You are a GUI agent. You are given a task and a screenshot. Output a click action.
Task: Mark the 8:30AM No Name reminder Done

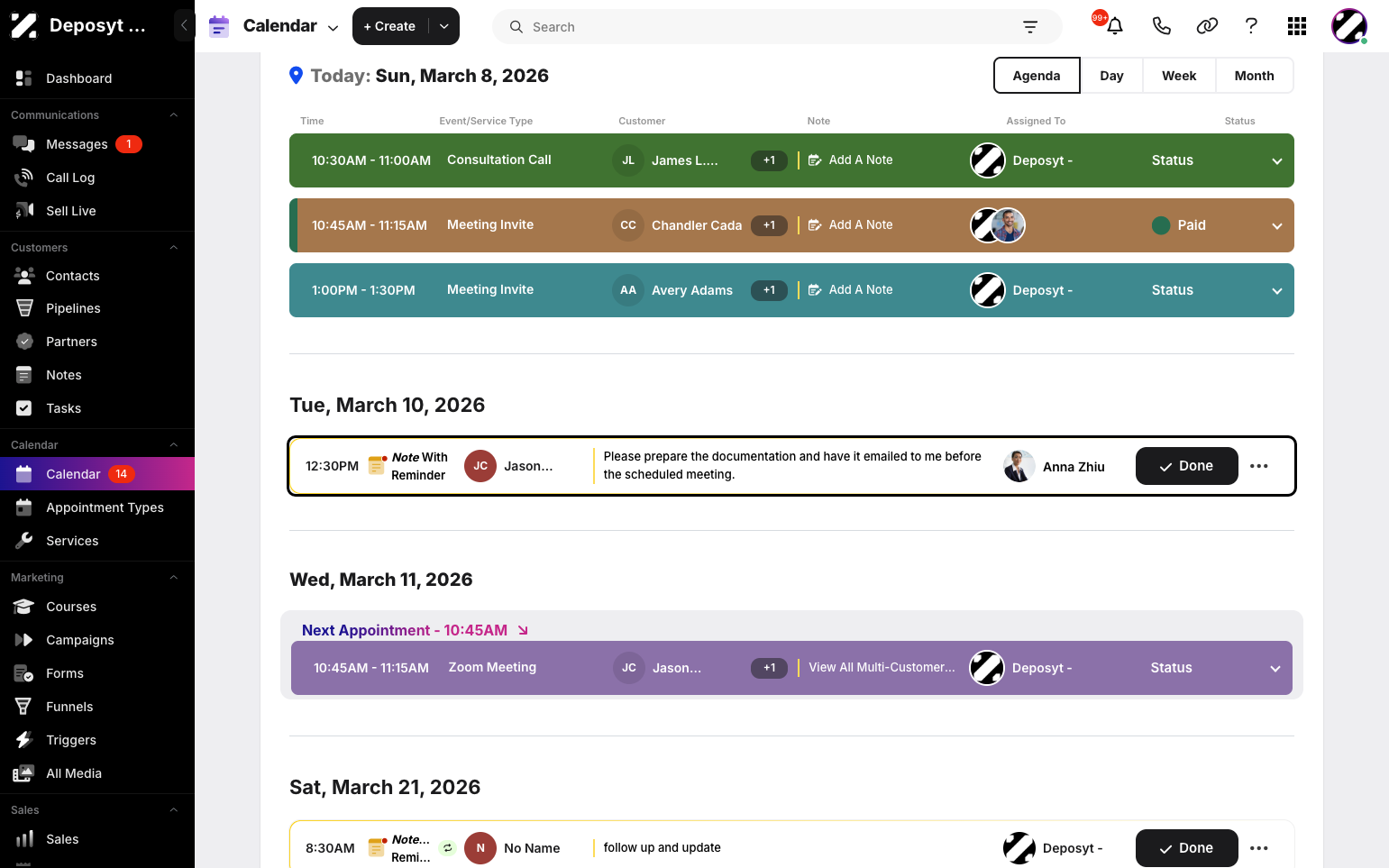tap(1186, 848)
